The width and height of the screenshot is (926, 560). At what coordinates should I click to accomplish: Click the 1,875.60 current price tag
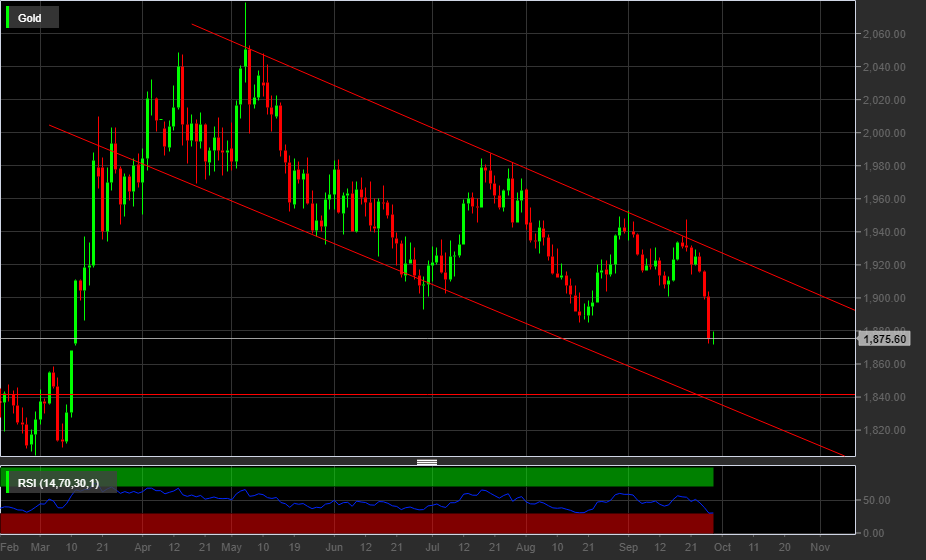[x=884, y=339]
